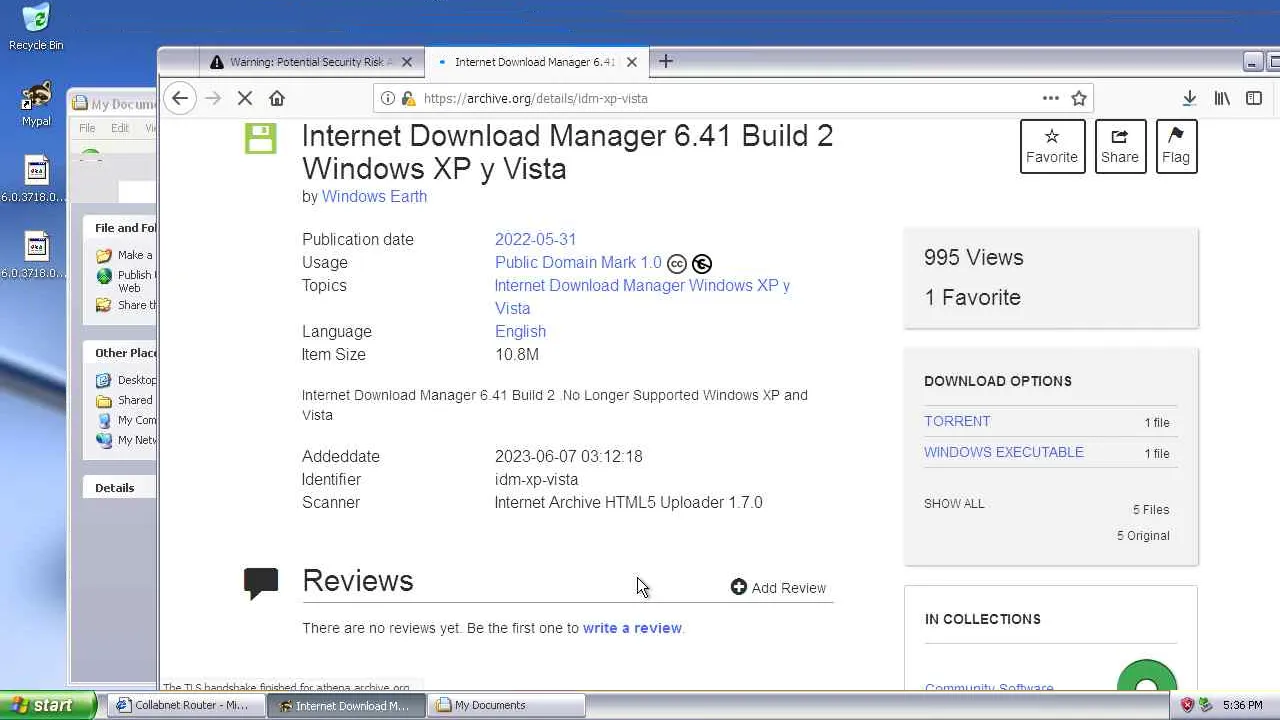The width and height of the screenshot is (1280, 720).
Task: Select the Internet Download Manager 6.41 tab
Action: click(536, 62)
